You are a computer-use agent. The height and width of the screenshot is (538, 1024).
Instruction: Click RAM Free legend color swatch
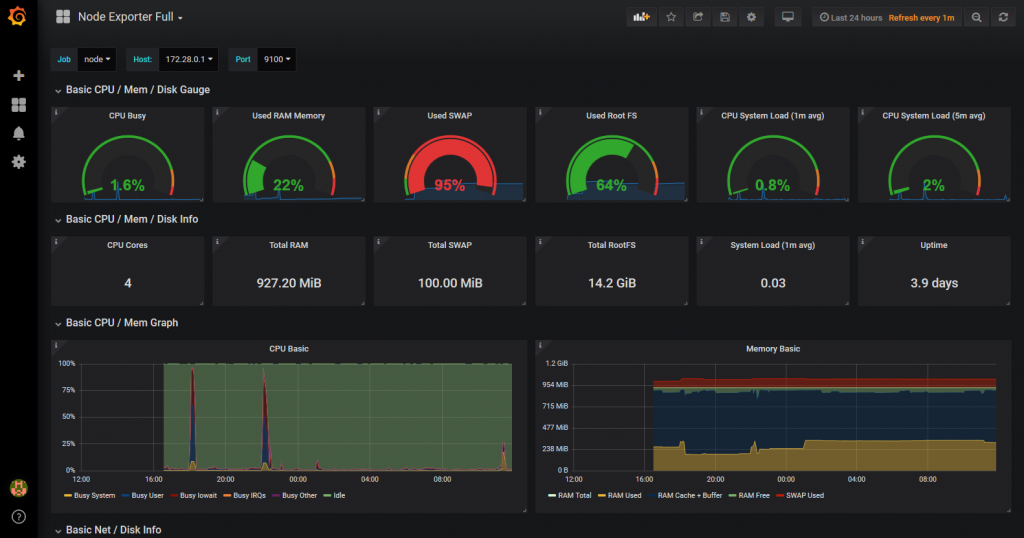[732, 496]
